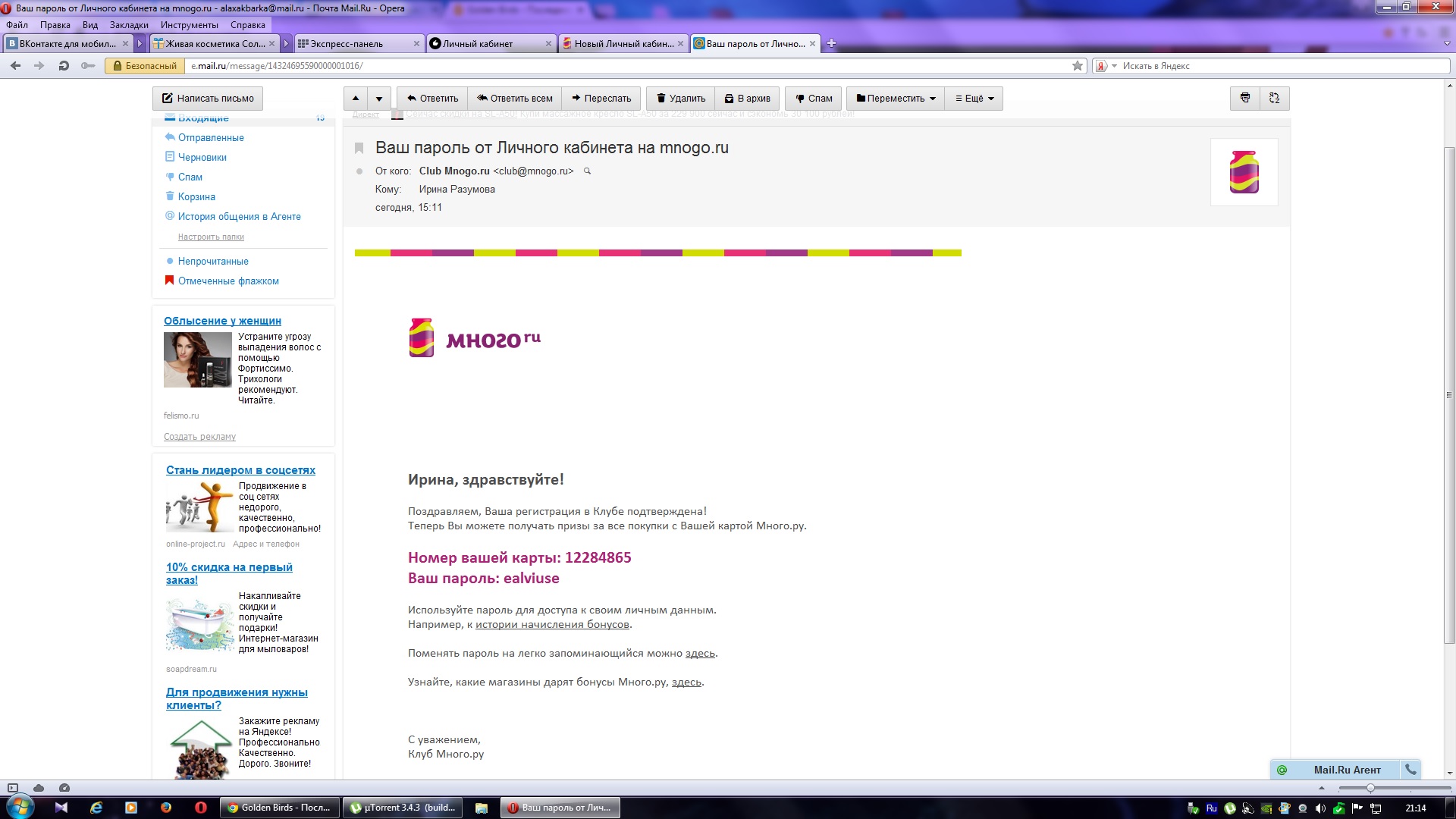The width and height of the screenshot is (1456, 819).
Task: Click the browser back arrow
Action: 15,66
